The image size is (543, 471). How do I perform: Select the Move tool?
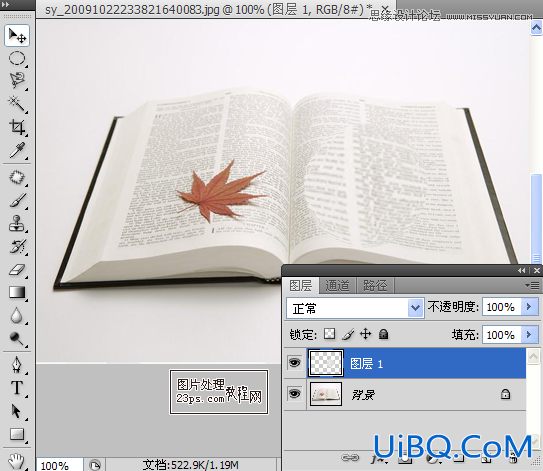click(x=17, y=35)
